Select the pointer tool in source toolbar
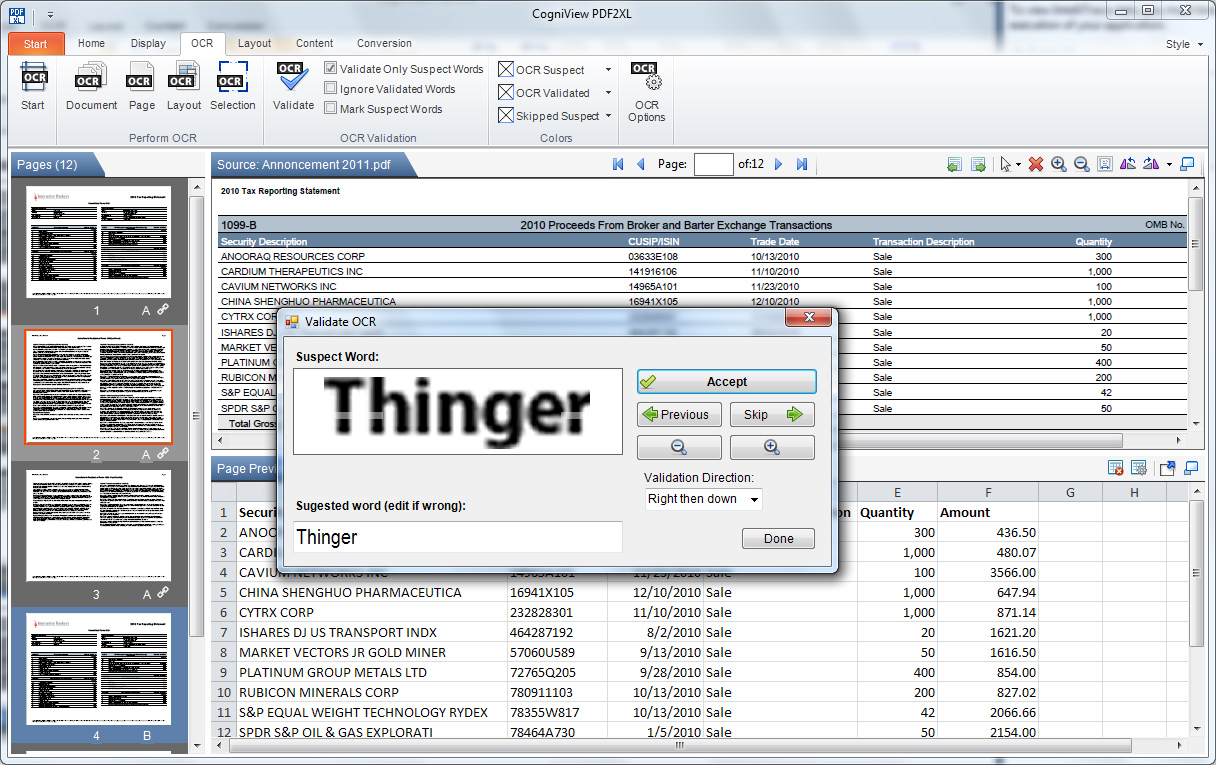The height and width of the screenshot is (765, 1216). point(1006,164)
